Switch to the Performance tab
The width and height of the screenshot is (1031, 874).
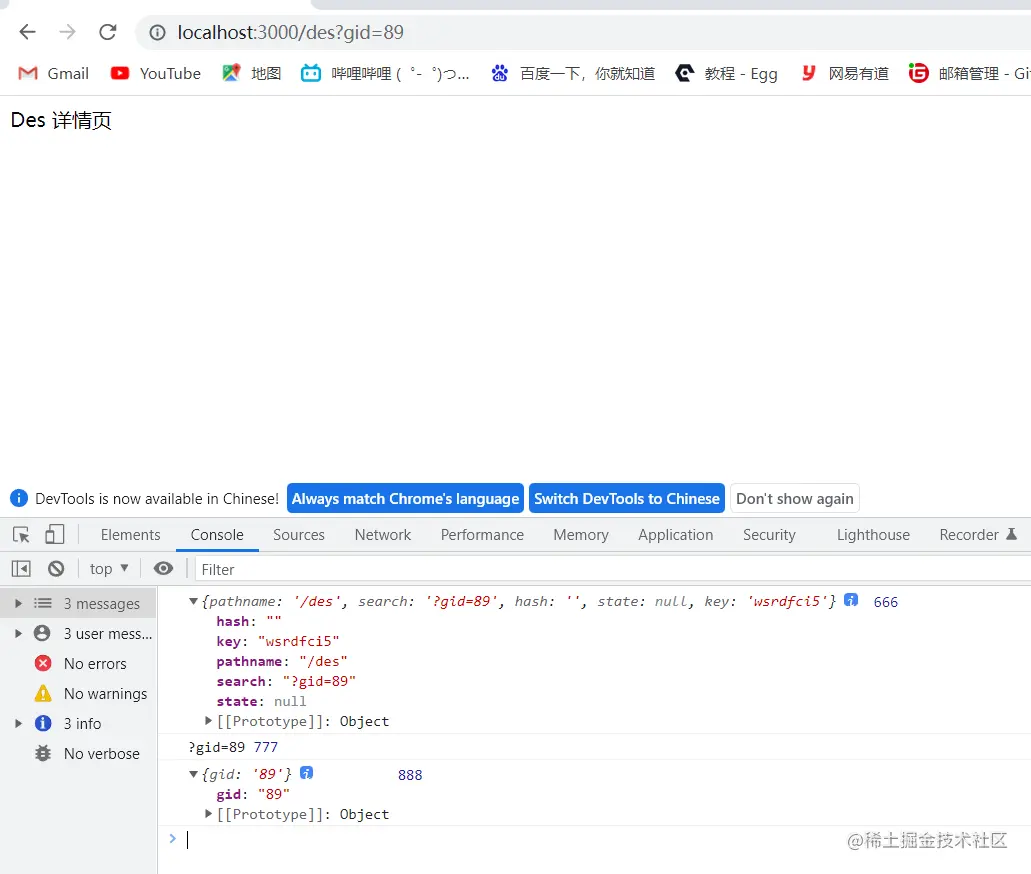(482, 535)
